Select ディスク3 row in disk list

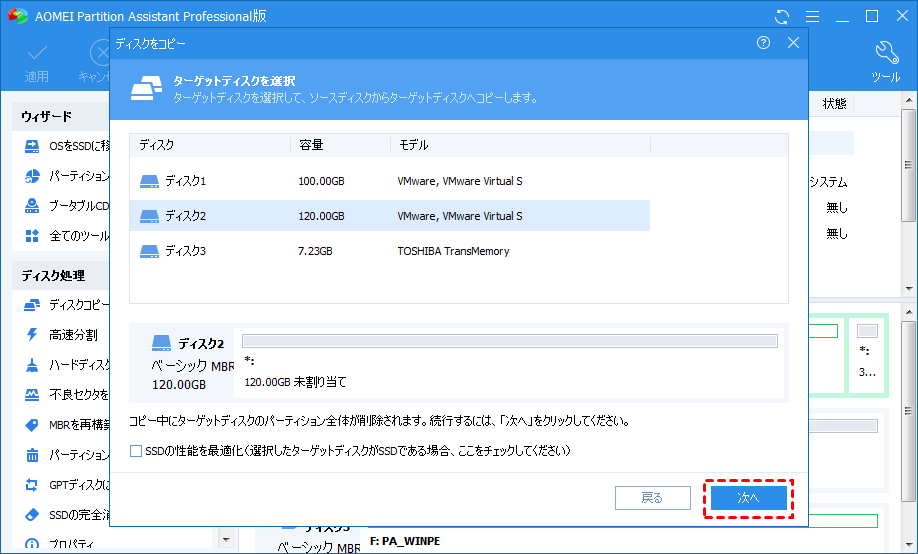tap(389, 251)
